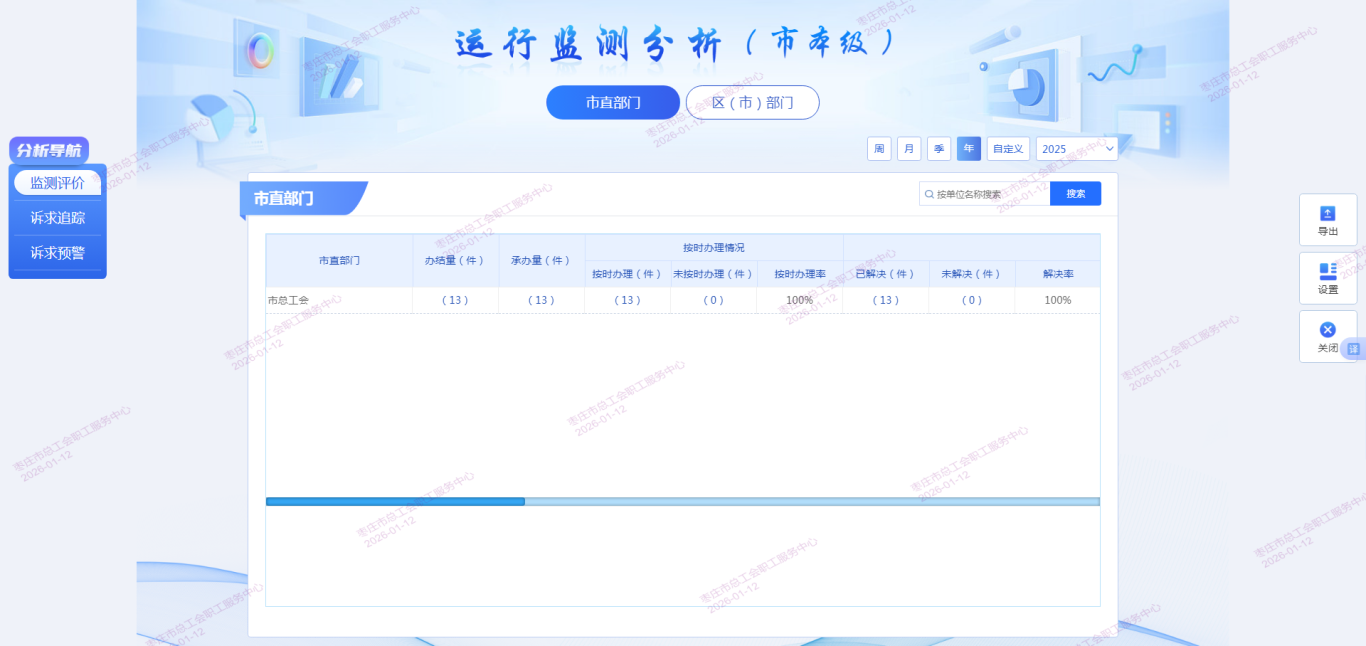This screenshot has width=1366, height=646.
Task: Click the 办结量 value (13) for 市总工会
Action: (x=455, y=300)
